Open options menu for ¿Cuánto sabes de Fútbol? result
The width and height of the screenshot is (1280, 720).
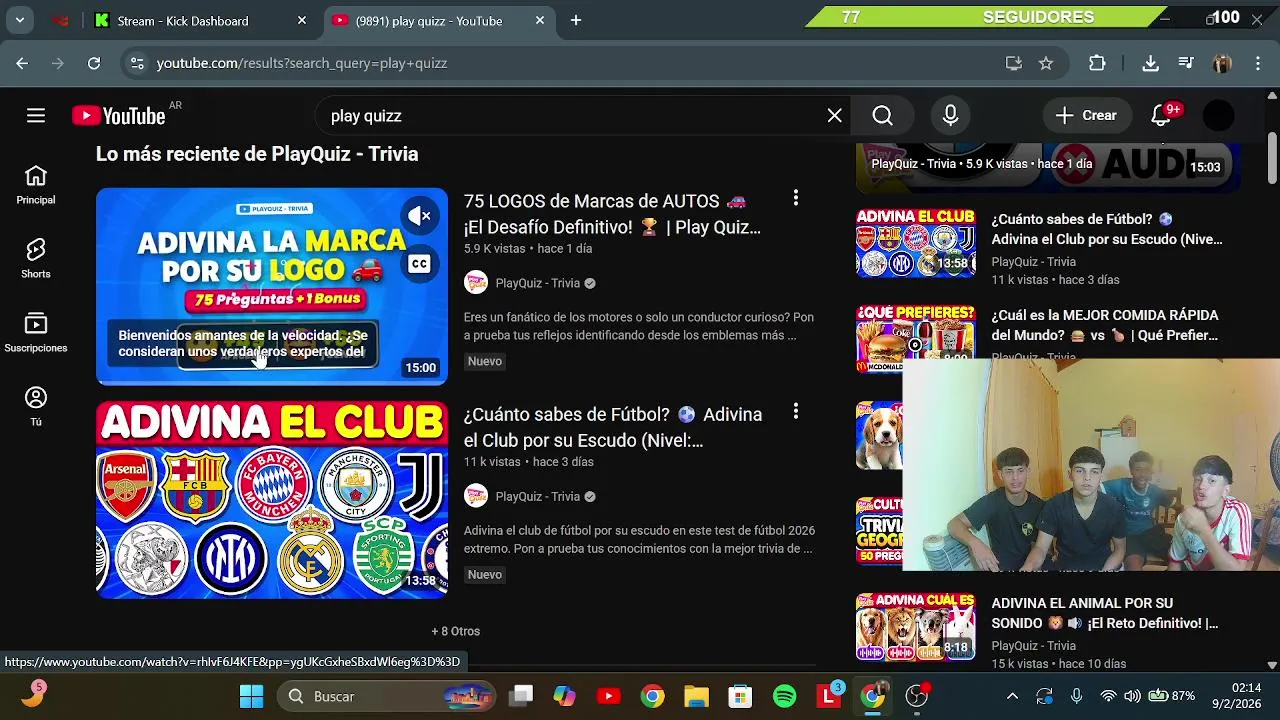pyautogui.click(x=795, y=411)
